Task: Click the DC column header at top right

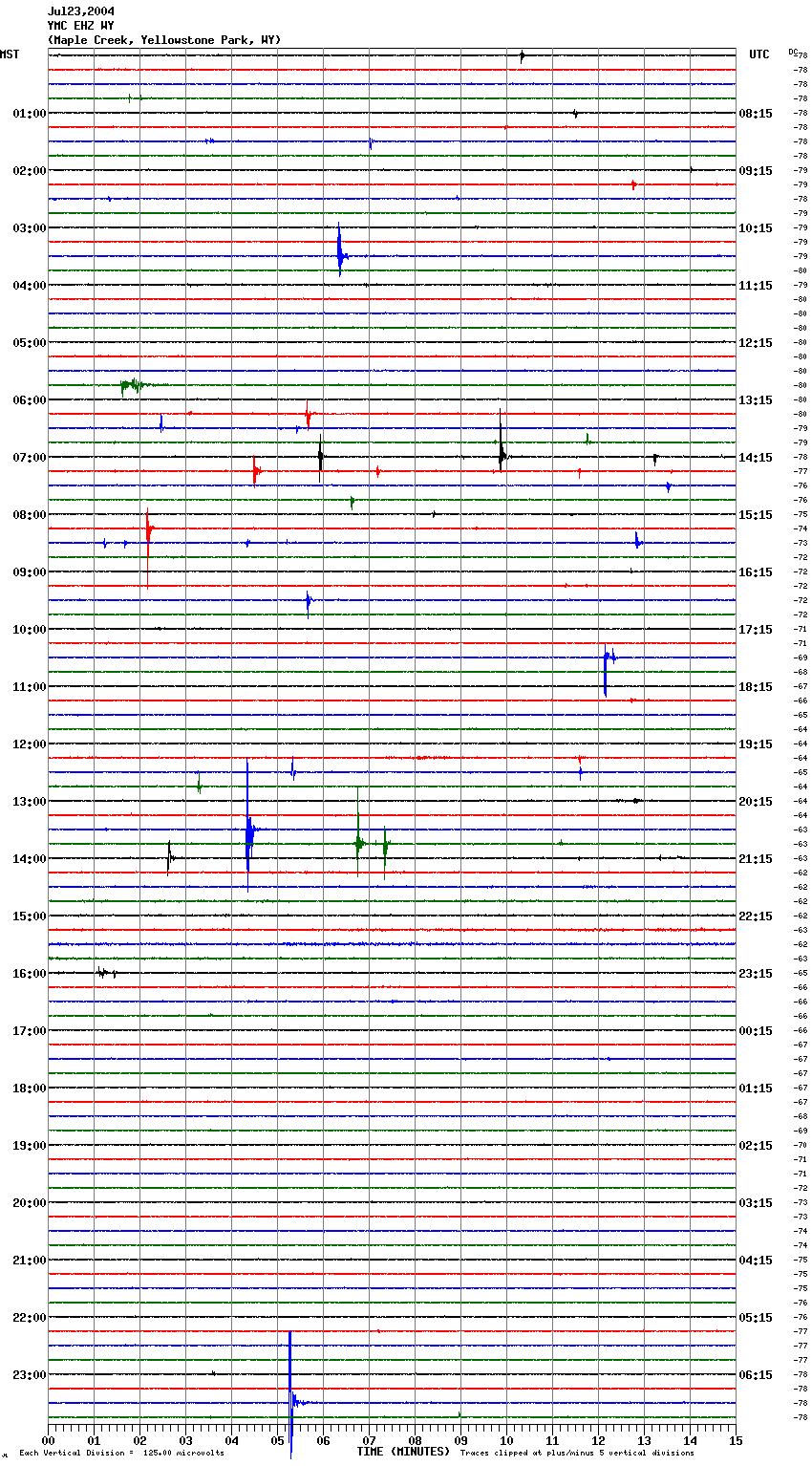Action: tap(793, 51)
